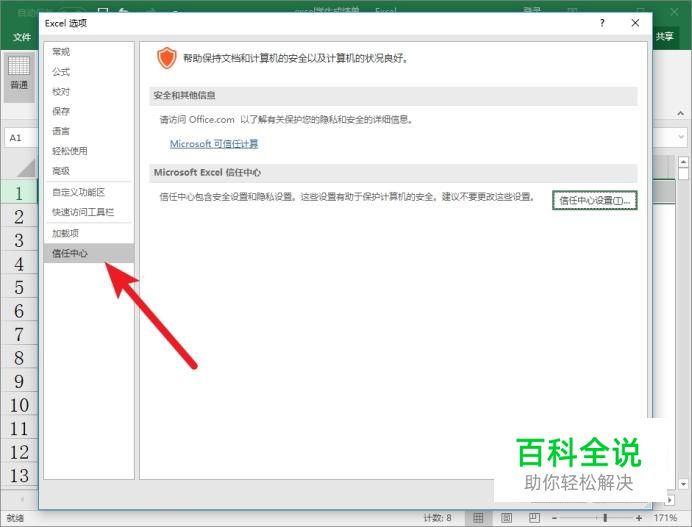Click the vertical scrollbar down arrow
Image resolution: width=692 pixels, height=527 pixels.
[x=683, y=484]
